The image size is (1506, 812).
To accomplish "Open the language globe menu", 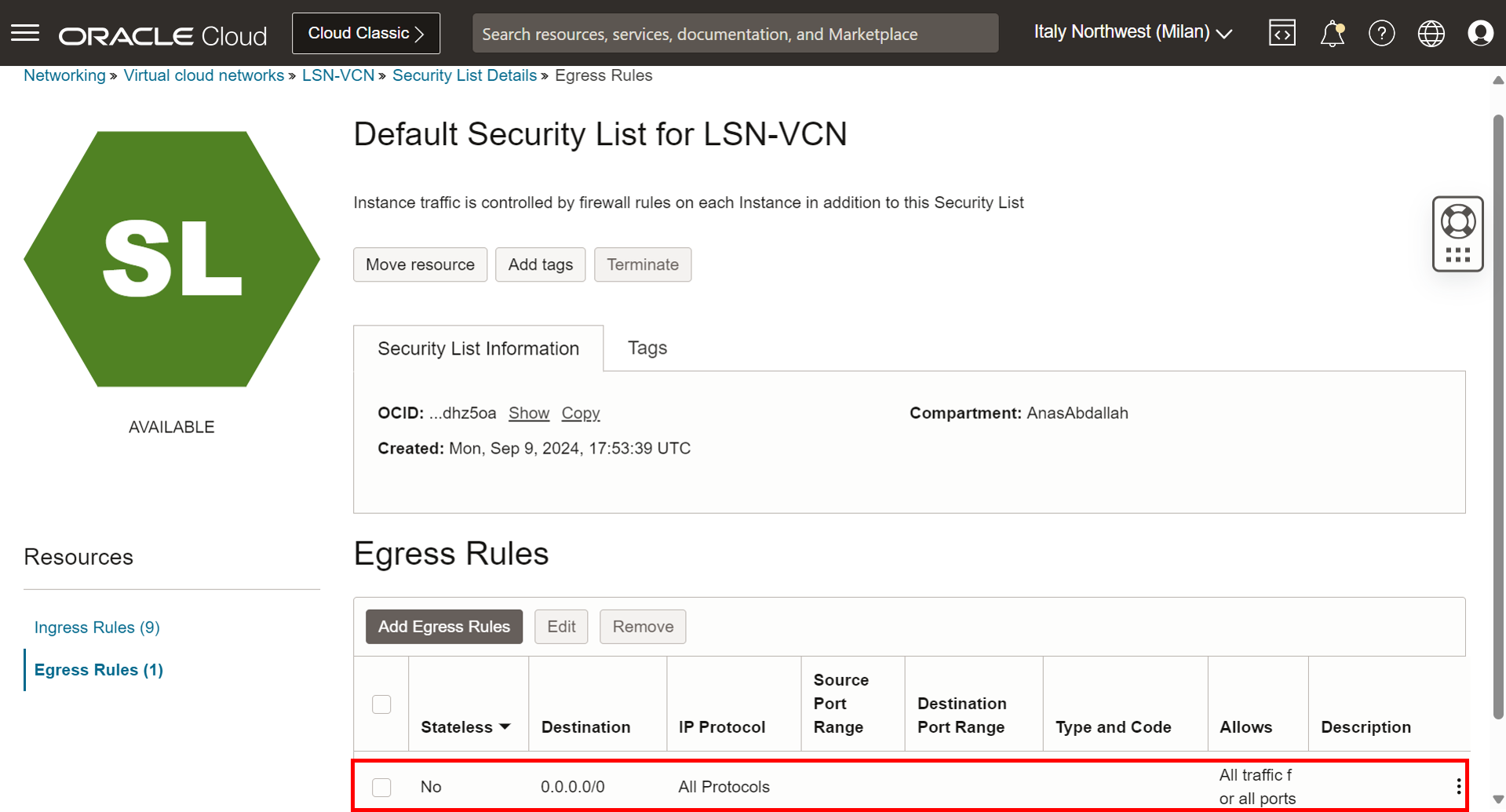I will (x=1431, y=33).
